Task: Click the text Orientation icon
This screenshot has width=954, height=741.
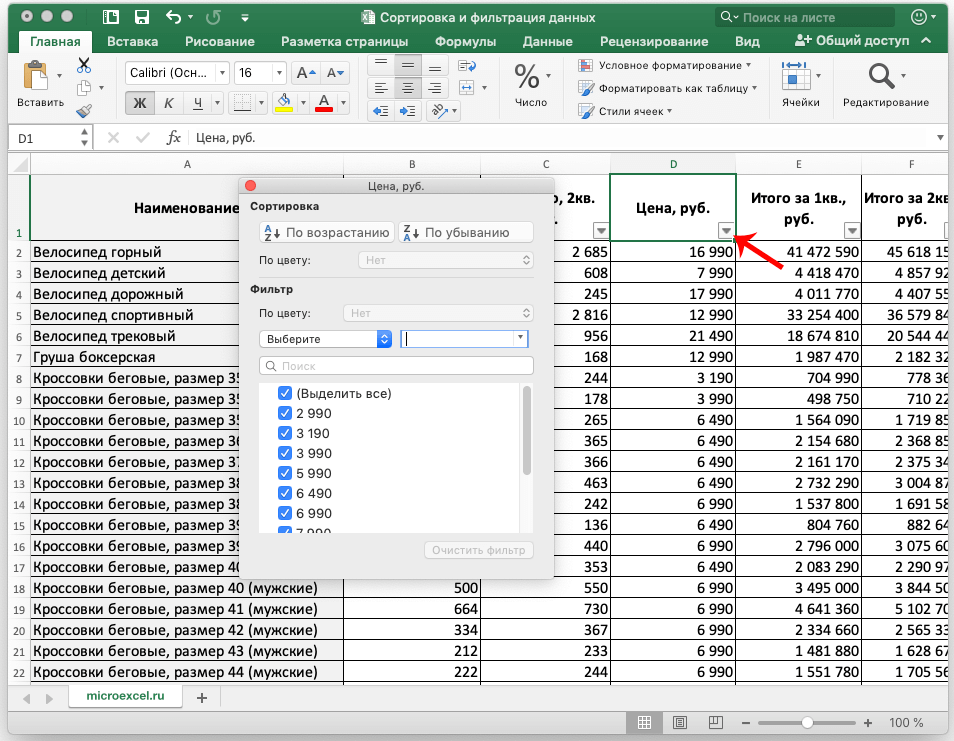Action: (439, 111)
